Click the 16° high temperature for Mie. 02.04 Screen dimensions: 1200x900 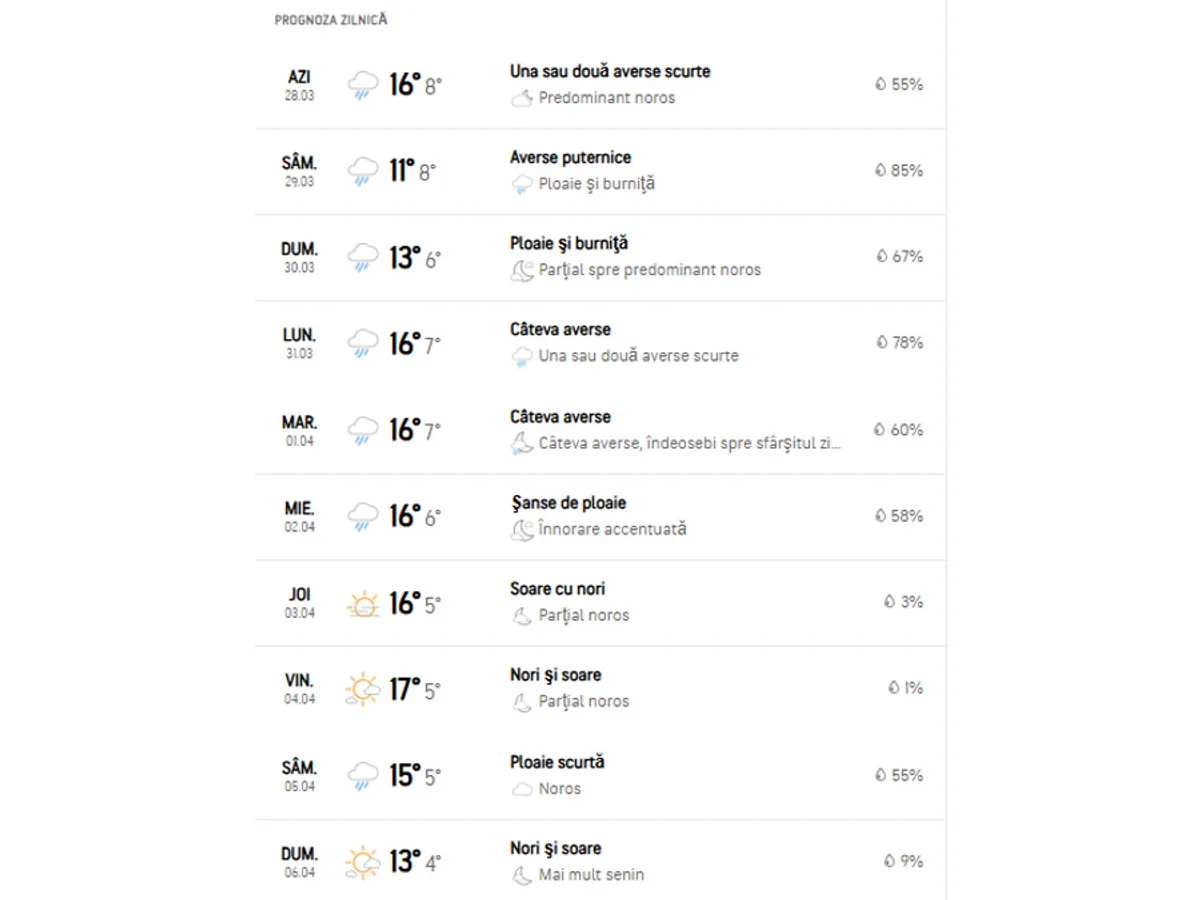pyautogui.click(x=404, y=516)
